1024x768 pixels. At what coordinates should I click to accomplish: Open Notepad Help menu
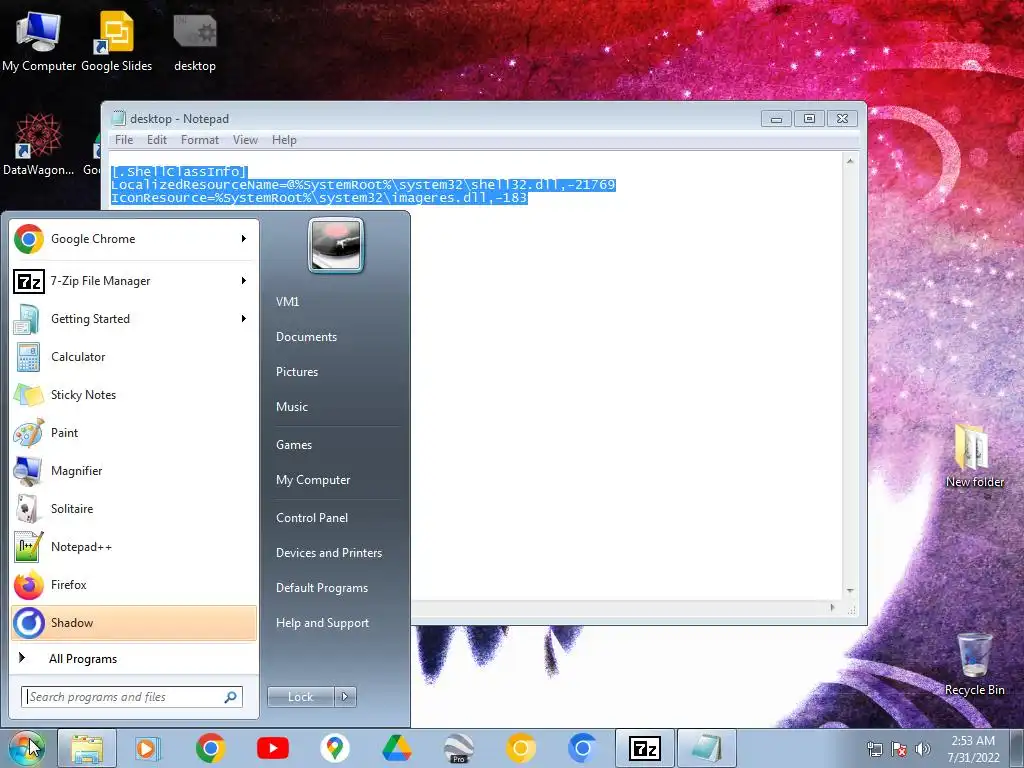284,140
